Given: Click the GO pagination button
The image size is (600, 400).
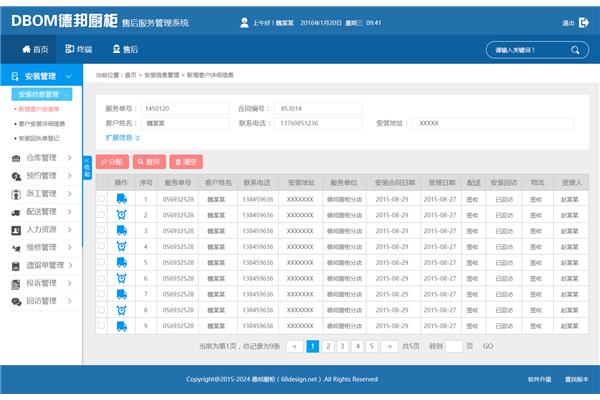Looking at the screenshot, I should (488, 346).
